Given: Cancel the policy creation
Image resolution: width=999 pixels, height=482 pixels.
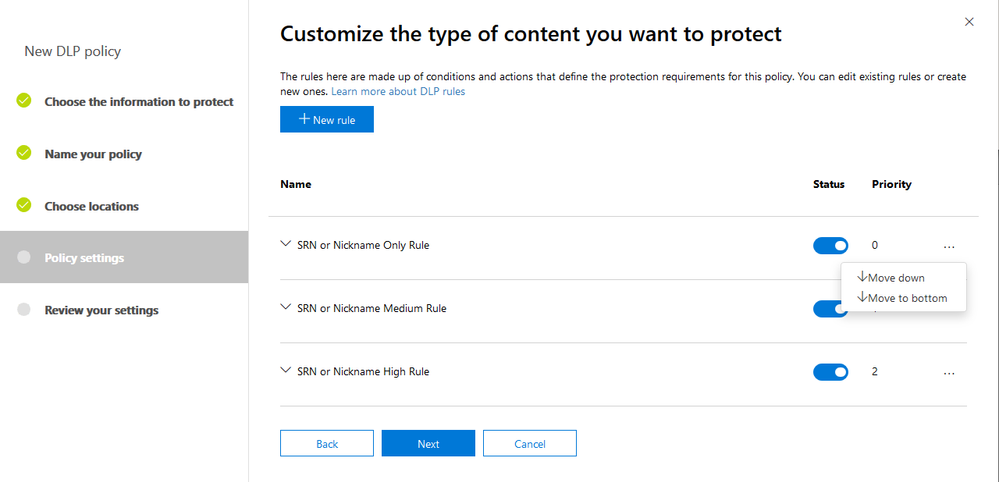Looking at the screenshot, I should coord(529,444).
